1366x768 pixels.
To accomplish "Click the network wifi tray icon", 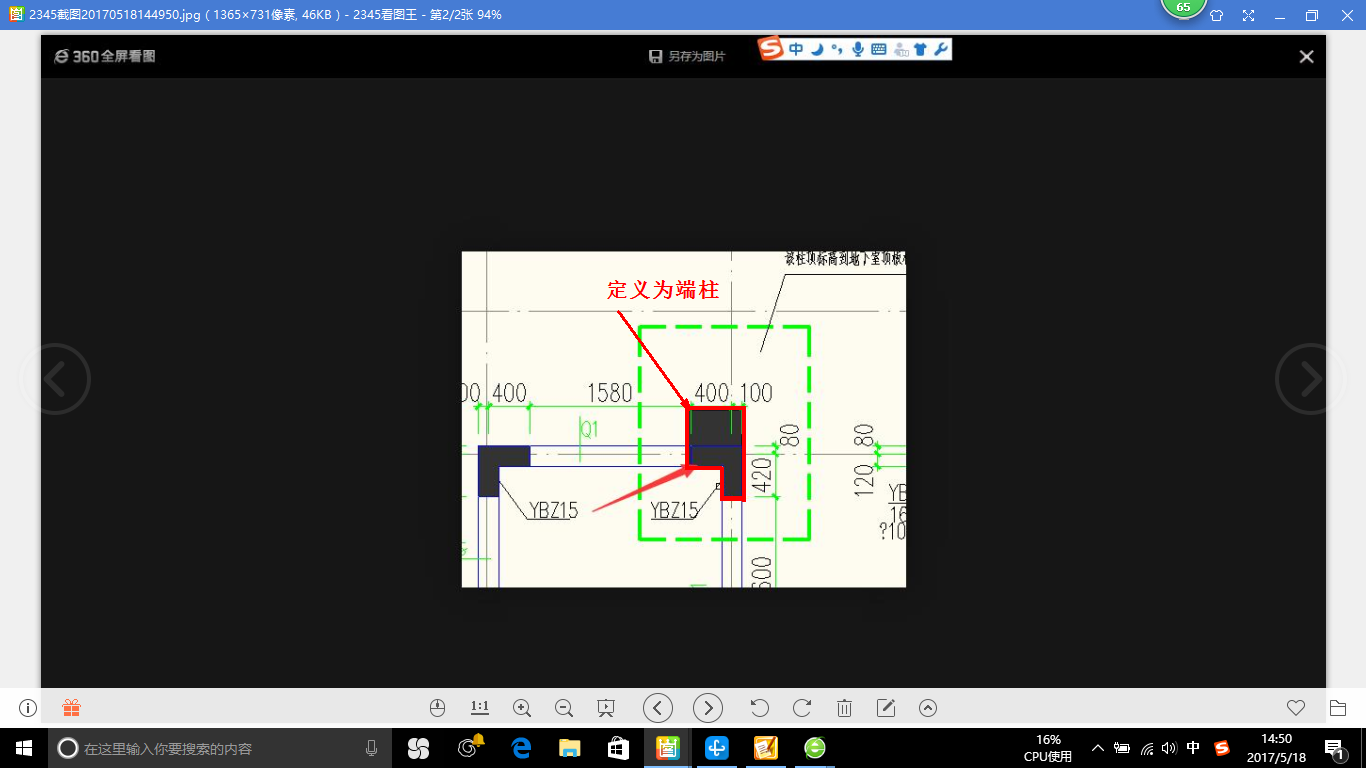I will (1147, 748).
